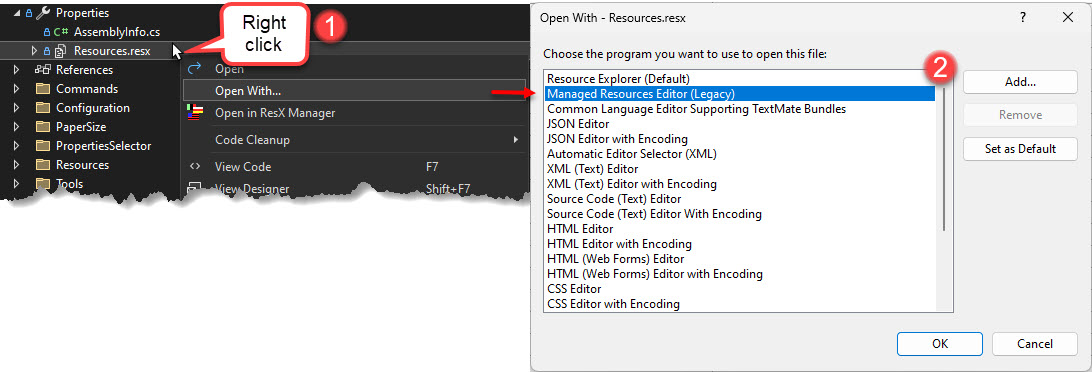1092x372 pixels.
Task: Select HTML (Web Forms) Editor with Encoding
Action: pos(740,274)
